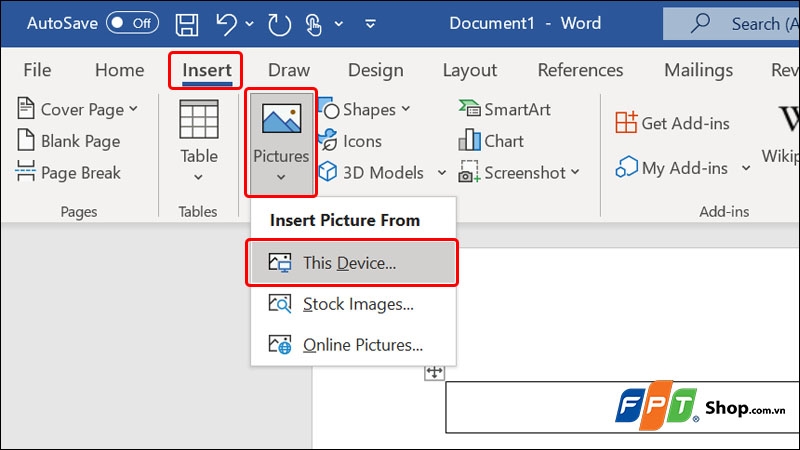The width and height of the screenshot is (800, 450).
Task: Expand the Screenshot dropdown
Action: tap(520, 173)
